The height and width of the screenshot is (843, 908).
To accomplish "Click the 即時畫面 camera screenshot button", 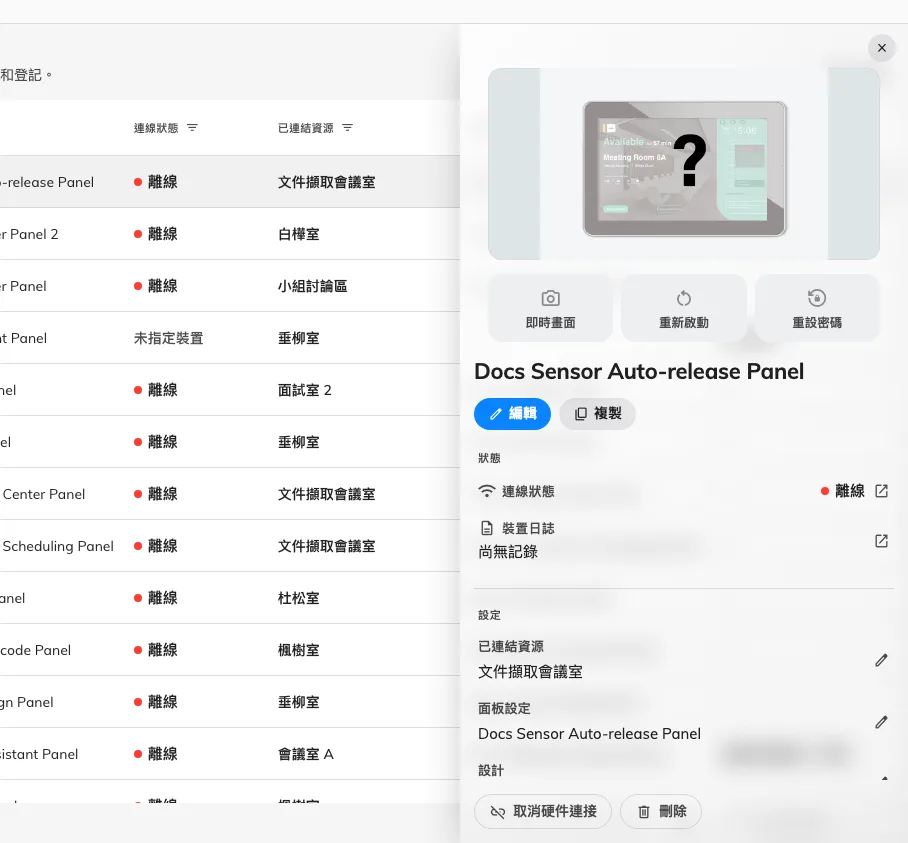I will pyautogui.click(x=550, y=309).
